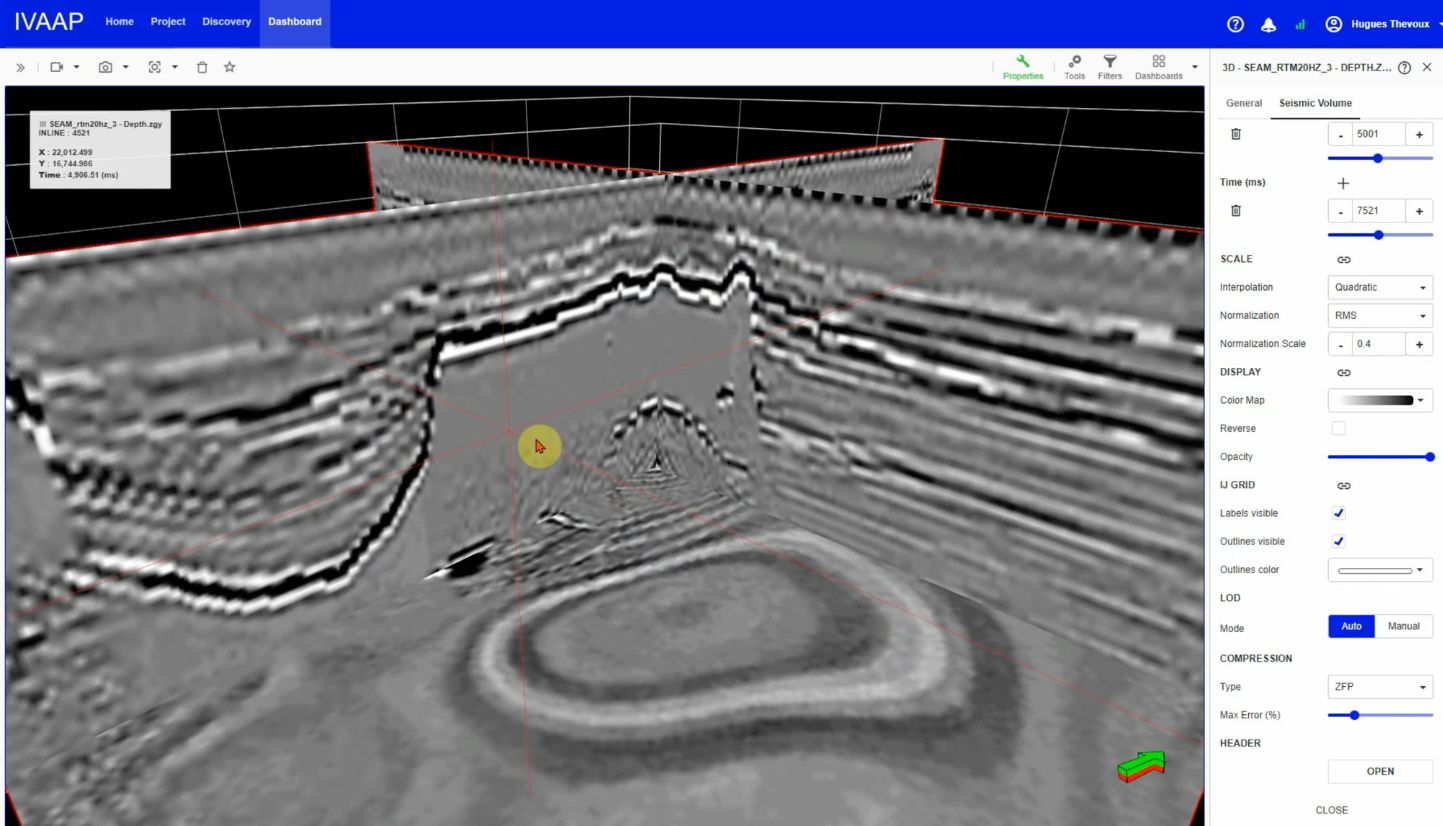
Task: Click the IJ GRID link icon
Action: click(1344, 485)
